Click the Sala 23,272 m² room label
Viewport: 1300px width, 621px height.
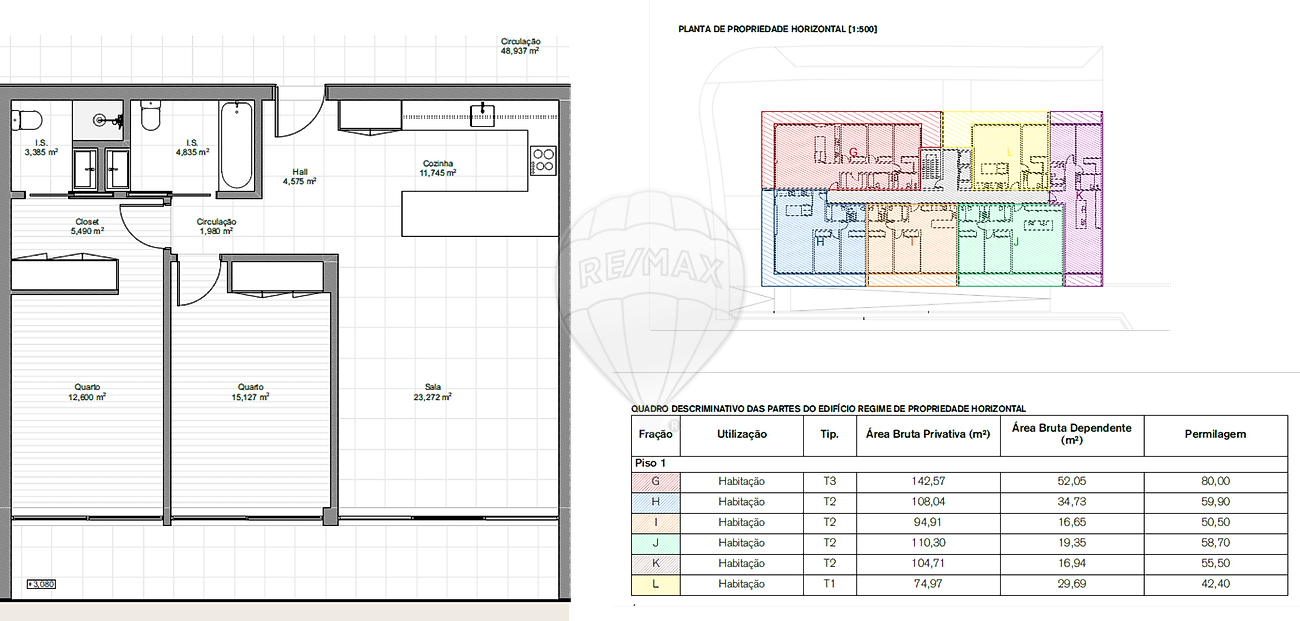tap(432, 392)
